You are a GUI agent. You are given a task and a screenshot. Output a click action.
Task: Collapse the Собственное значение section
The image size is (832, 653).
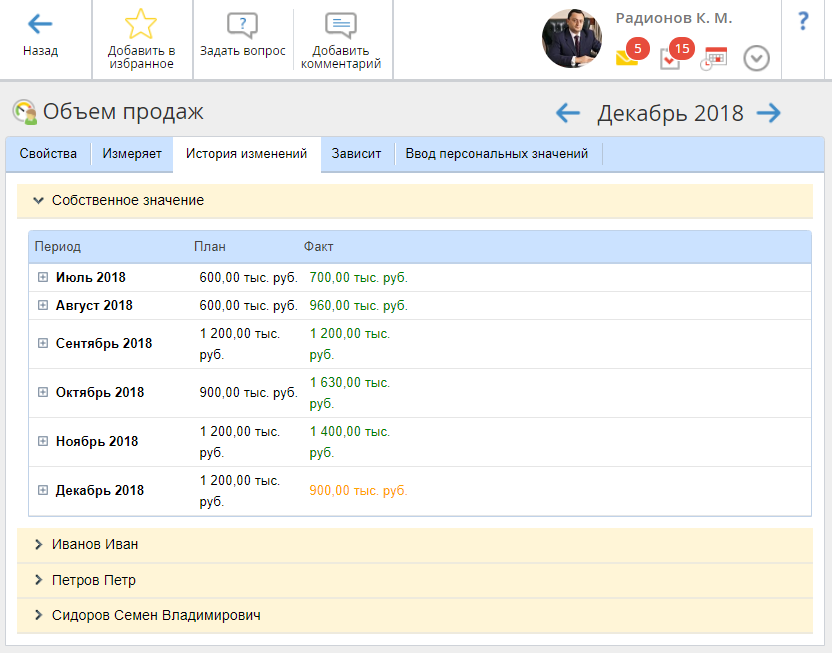click(x=39, y=201)
